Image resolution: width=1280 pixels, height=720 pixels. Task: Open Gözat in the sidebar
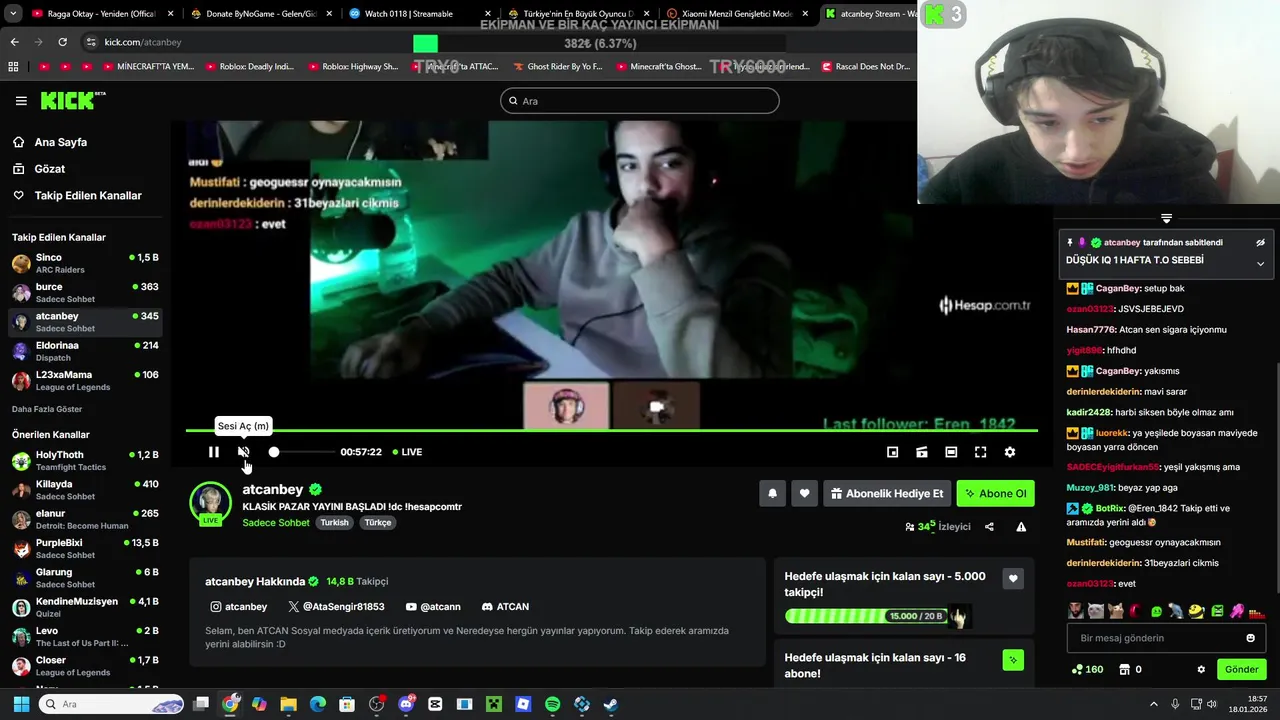tap(39, 169)
